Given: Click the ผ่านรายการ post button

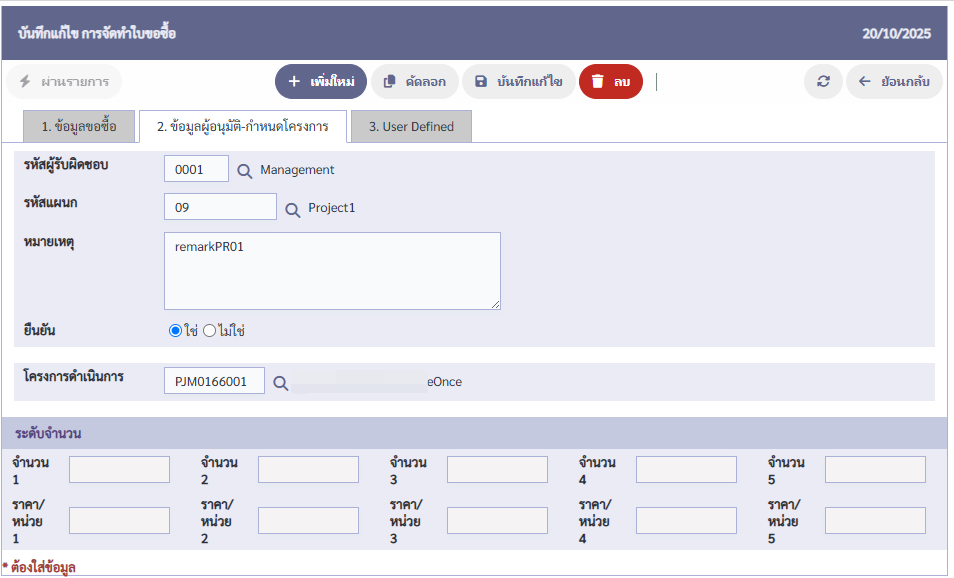Looking at the screenshot, I should (x=64, y=81).
